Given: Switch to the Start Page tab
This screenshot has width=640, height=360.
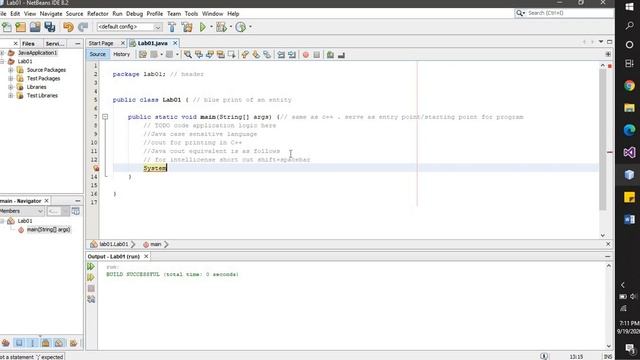Looking at the screenshot, I should click(101, 43).
